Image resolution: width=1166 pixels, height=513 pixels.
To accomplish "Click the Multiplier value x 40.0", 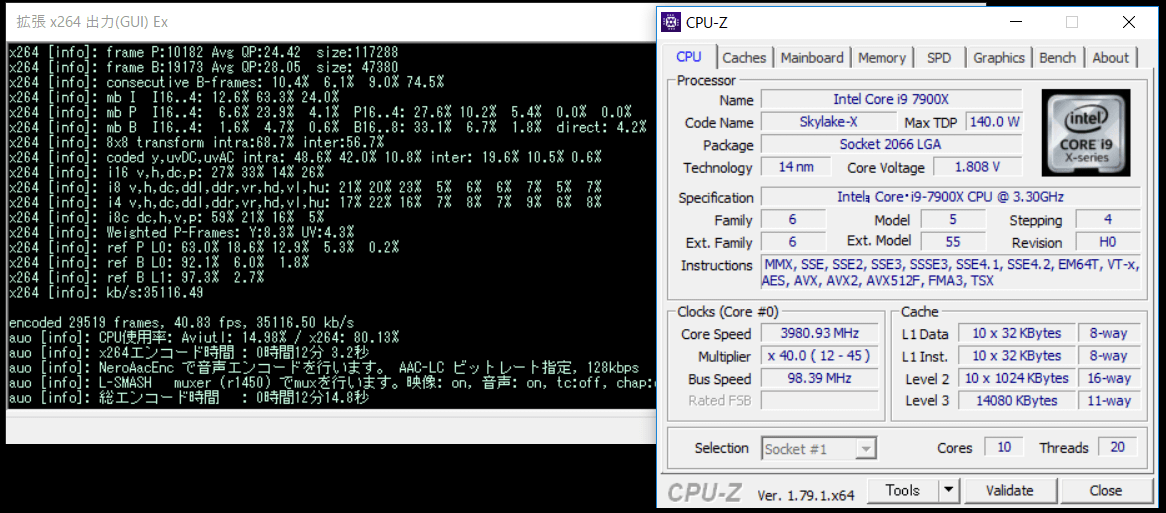I will tap(818, 356).
